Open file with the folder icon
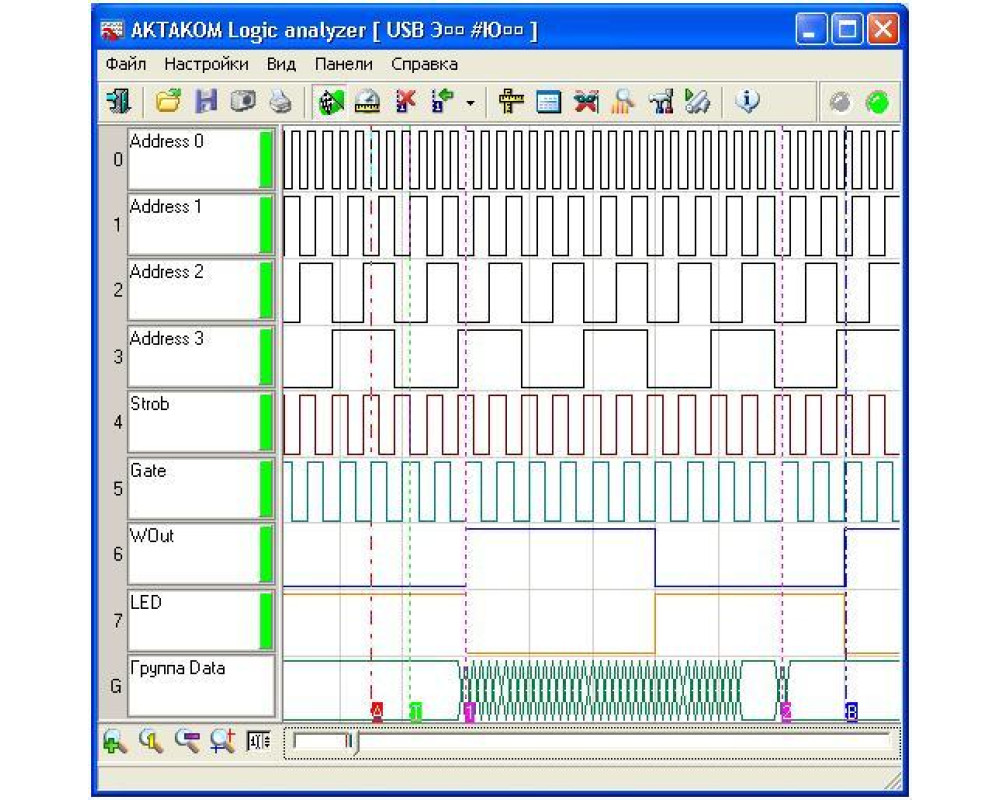The height and width of the screenshot is (800, 1000). coord(168,102)
